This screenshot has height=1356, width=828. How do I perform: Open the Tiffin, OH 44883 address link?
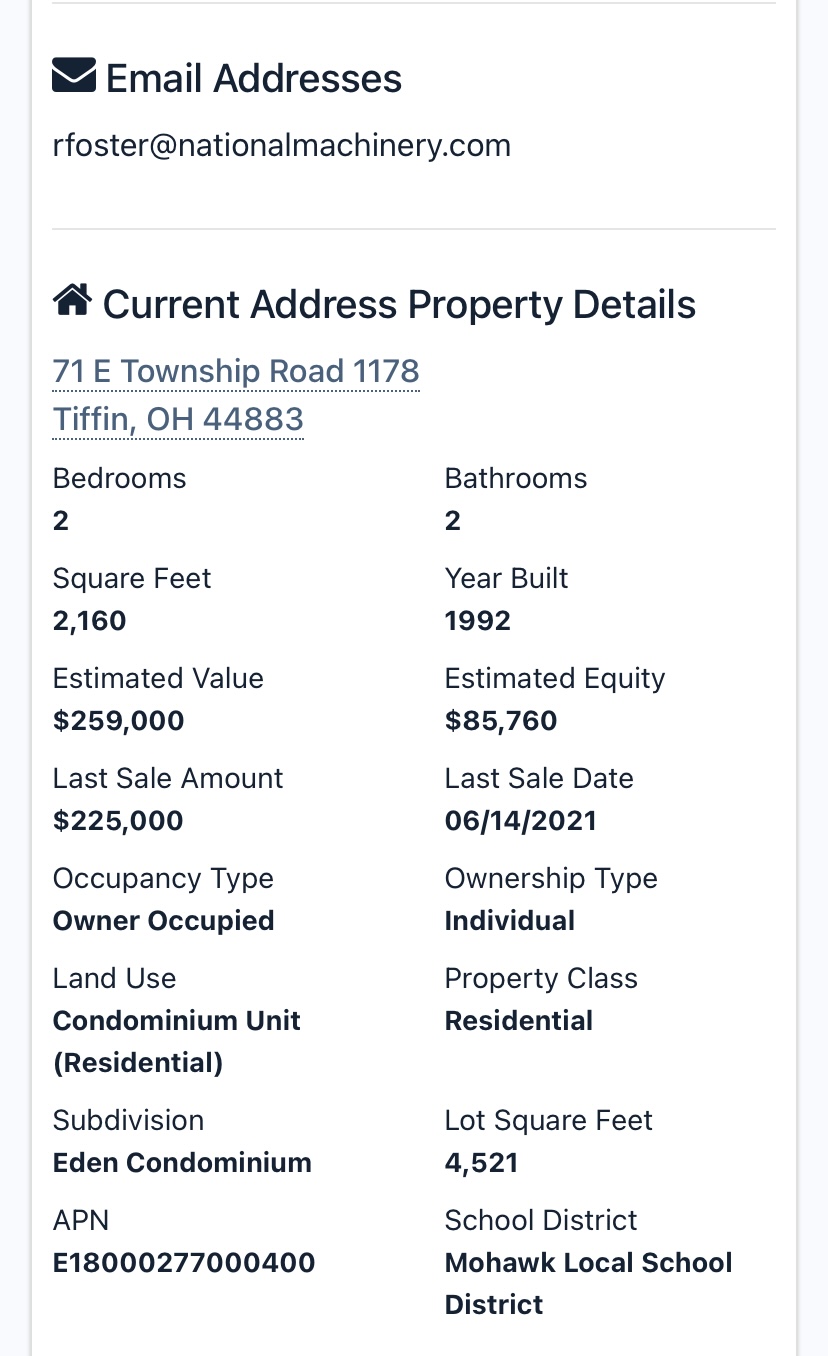tap(178, 419)
